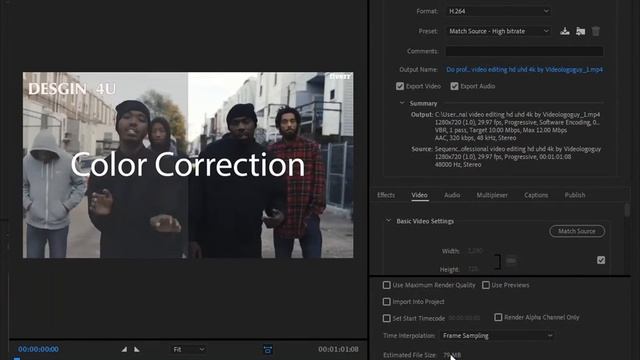Set In point marker icon

click(124, 349)
